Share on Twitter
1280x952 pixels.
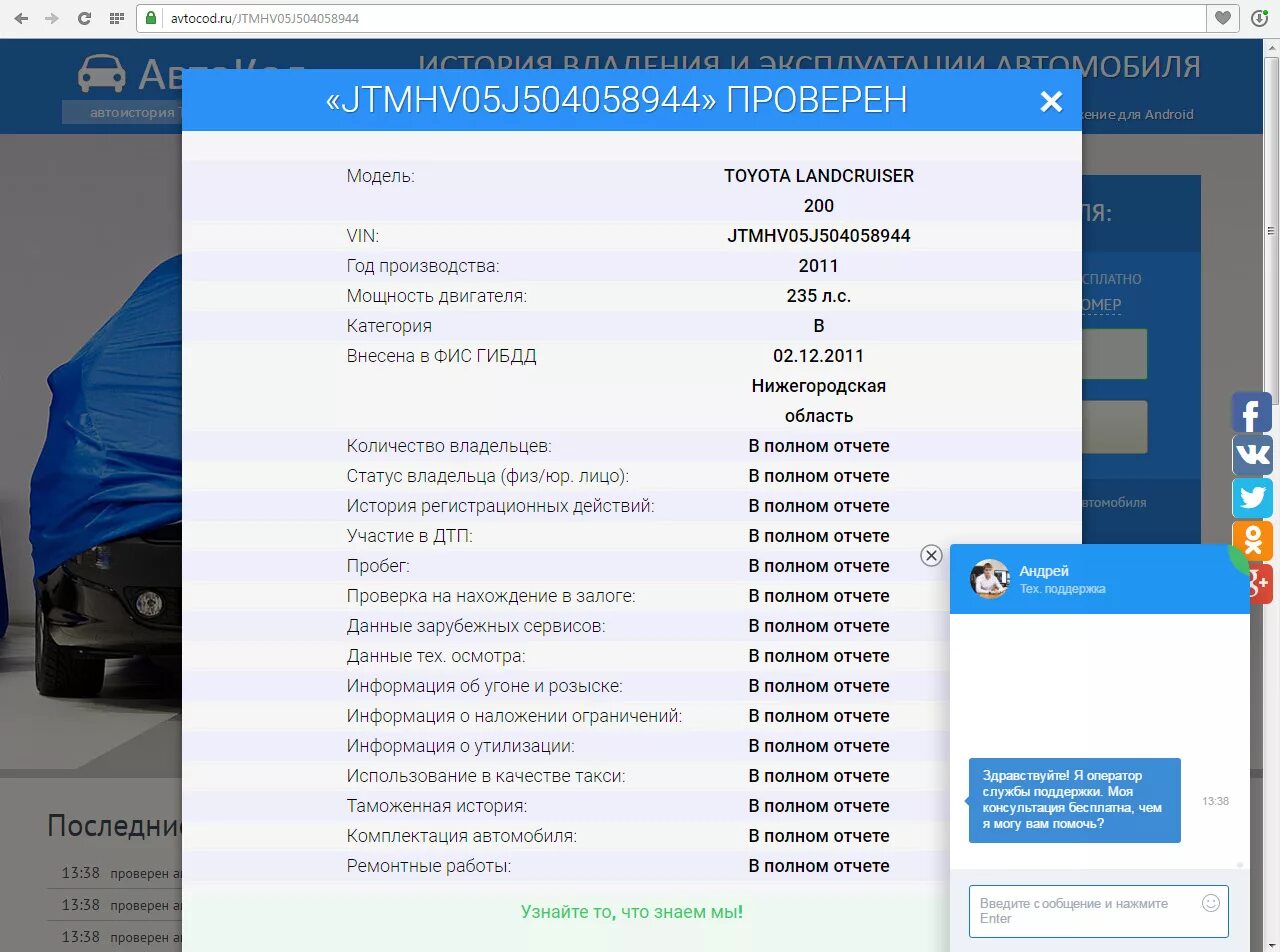click(1252, 498)
